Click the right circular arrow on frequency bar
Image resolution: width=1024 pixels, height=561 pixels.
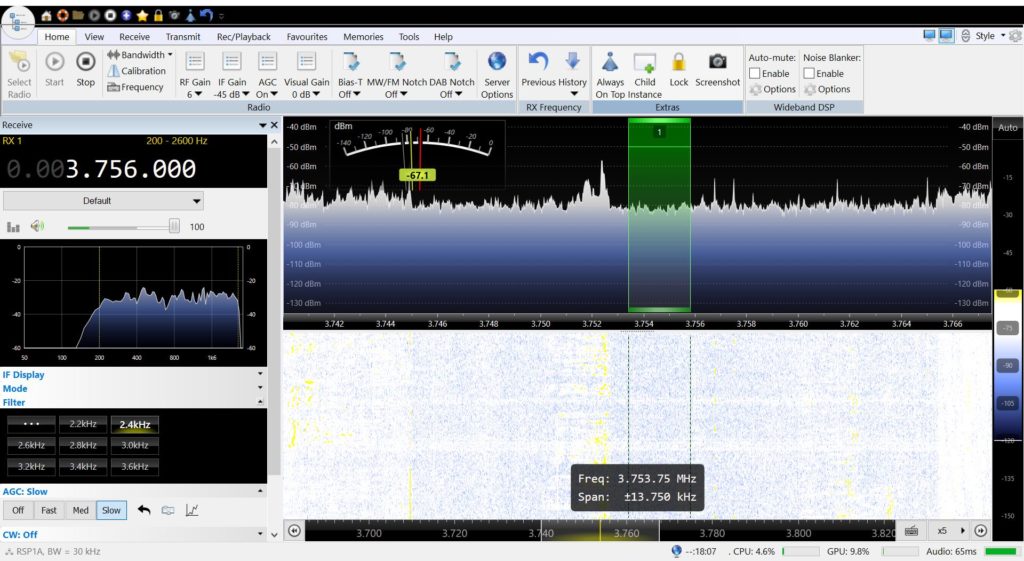pos(981,530)
